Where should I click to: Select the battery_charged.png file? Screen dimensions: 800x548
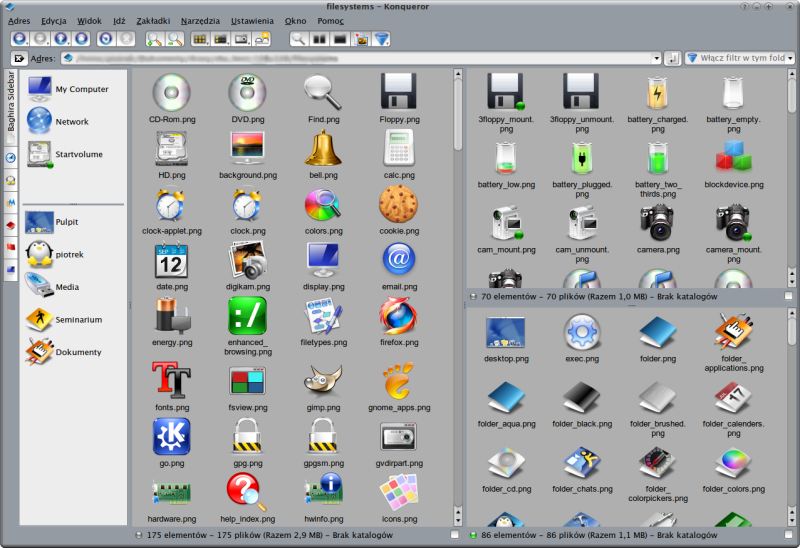pyautogui.click(x=658, y=104)
